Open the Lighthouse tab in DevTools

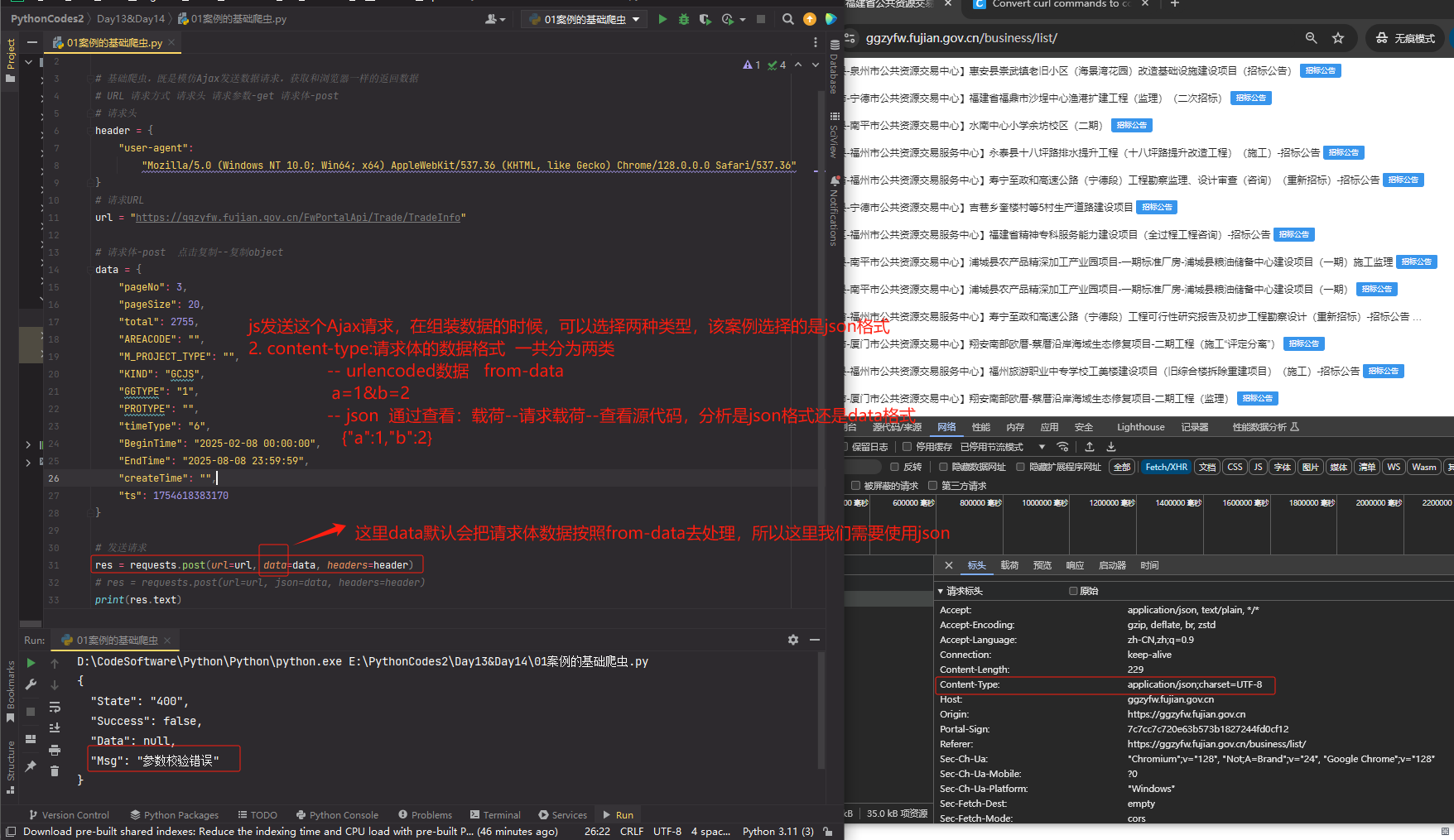[1141, 427]
